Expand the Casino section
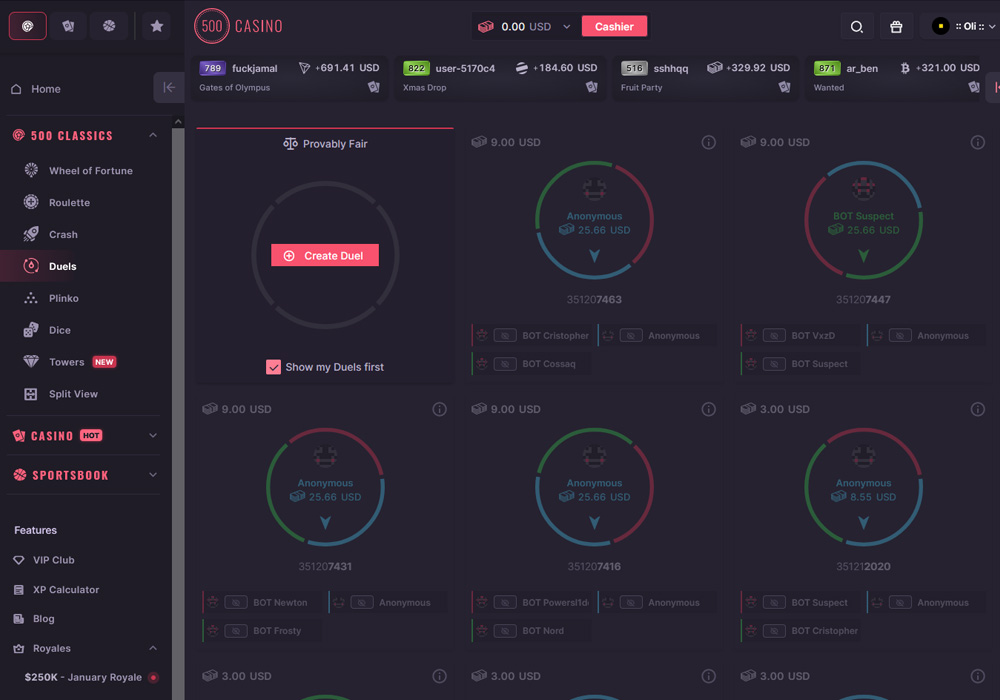 [153, 435]
